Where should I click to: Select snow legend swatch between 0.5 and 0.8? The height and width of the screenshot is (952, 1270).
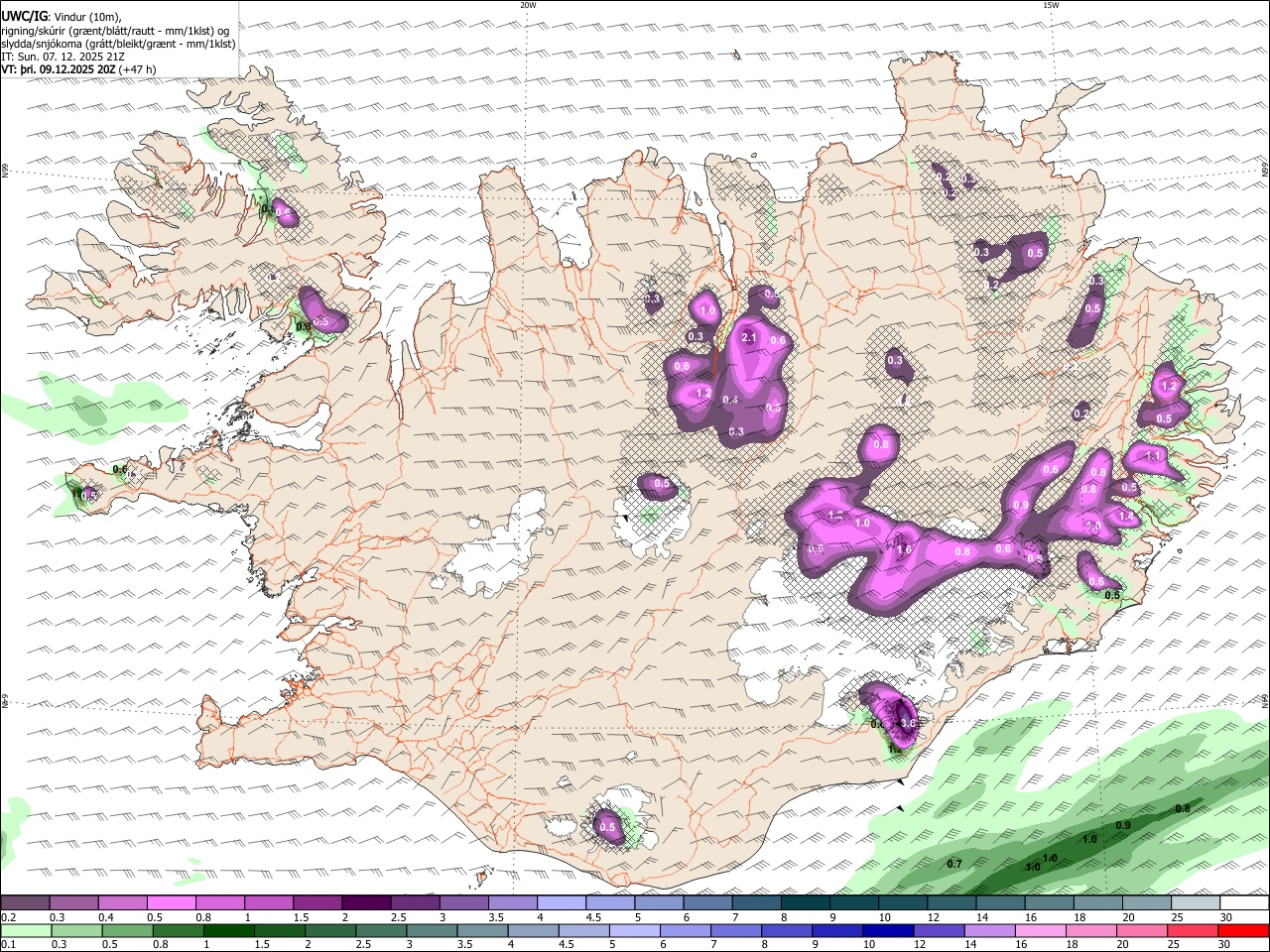click(171, 903)
